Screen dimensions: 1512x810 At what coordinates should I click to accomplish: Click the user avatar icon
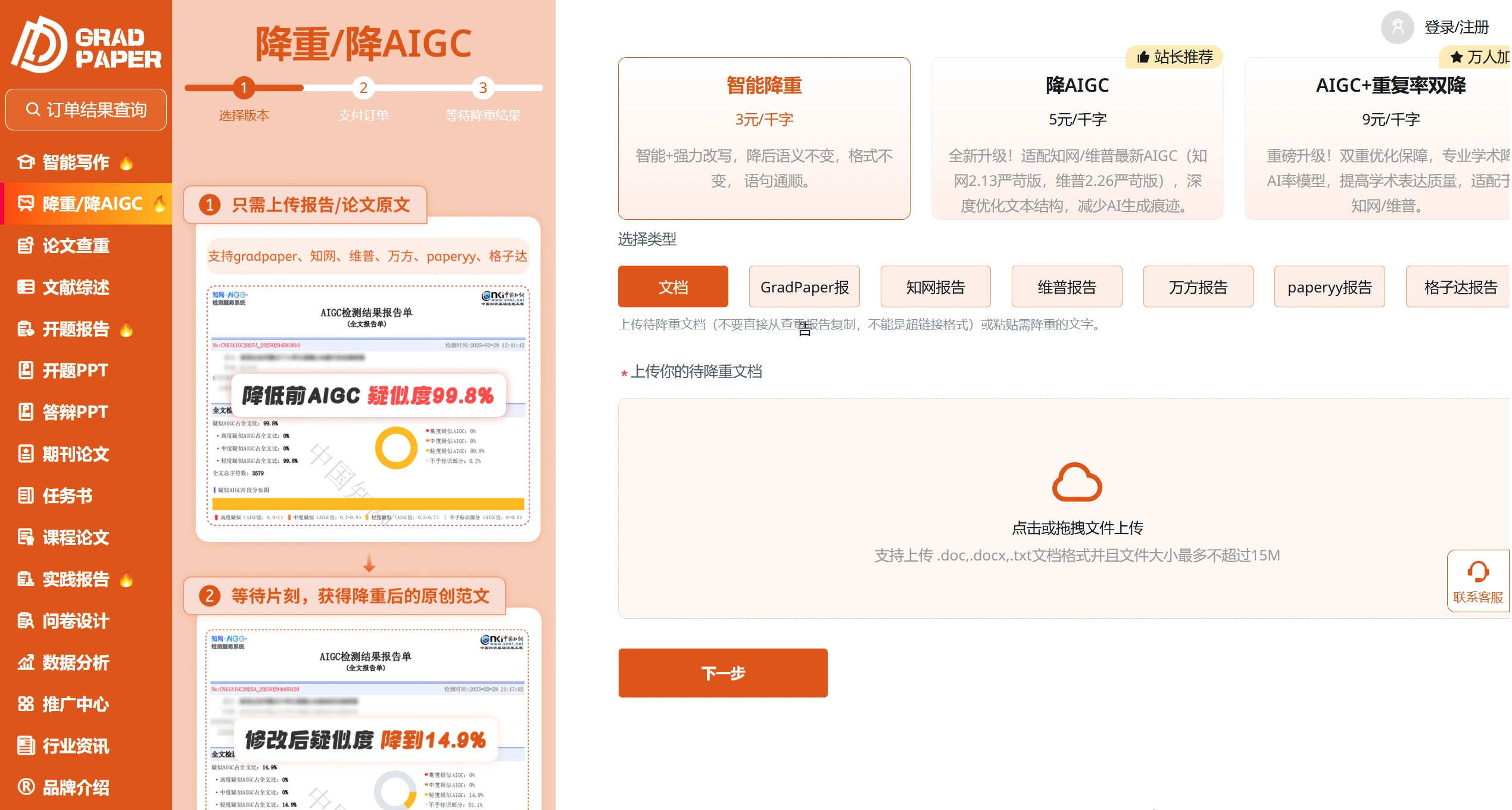coord(1396,26)
